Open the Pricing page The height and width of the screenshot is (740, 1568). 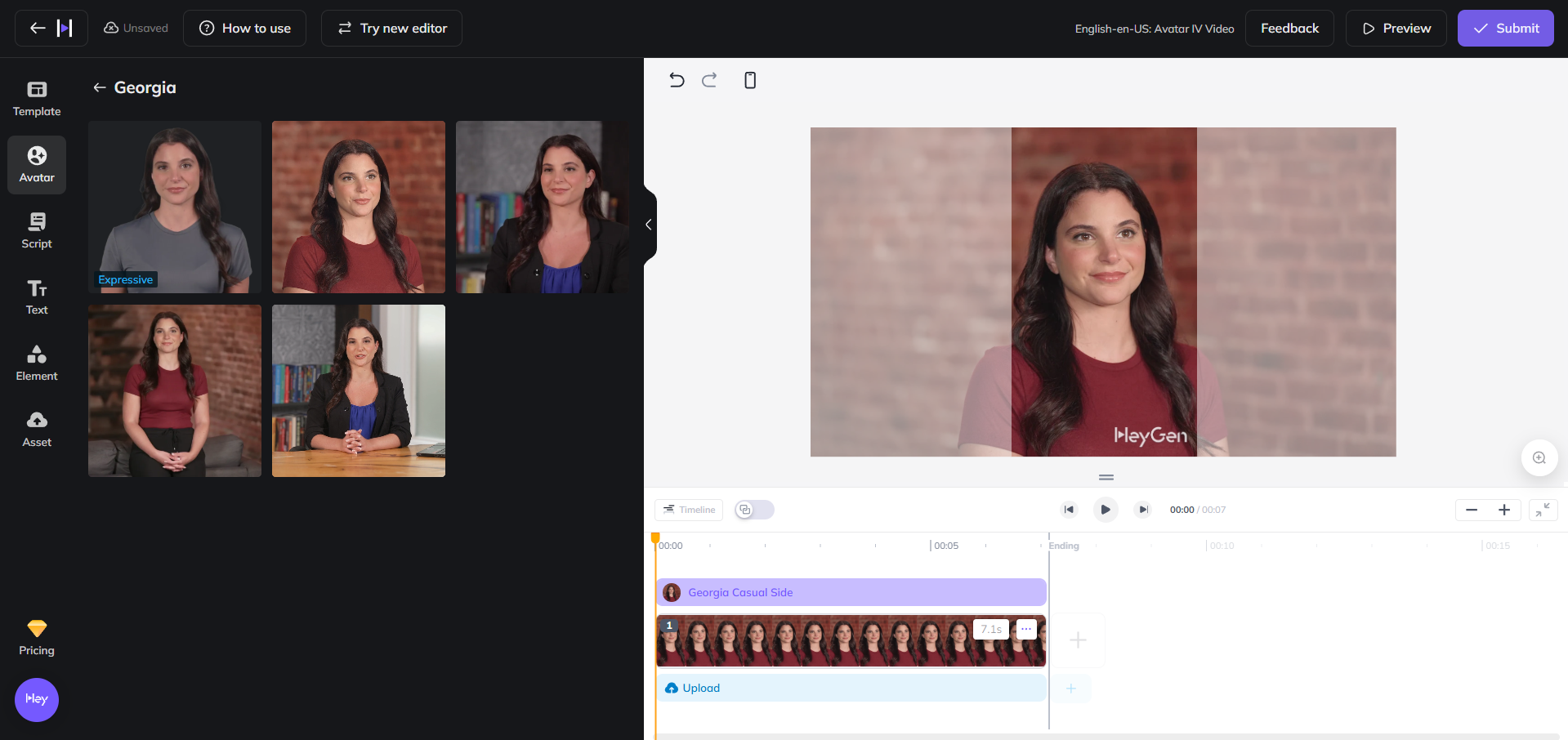37,638
